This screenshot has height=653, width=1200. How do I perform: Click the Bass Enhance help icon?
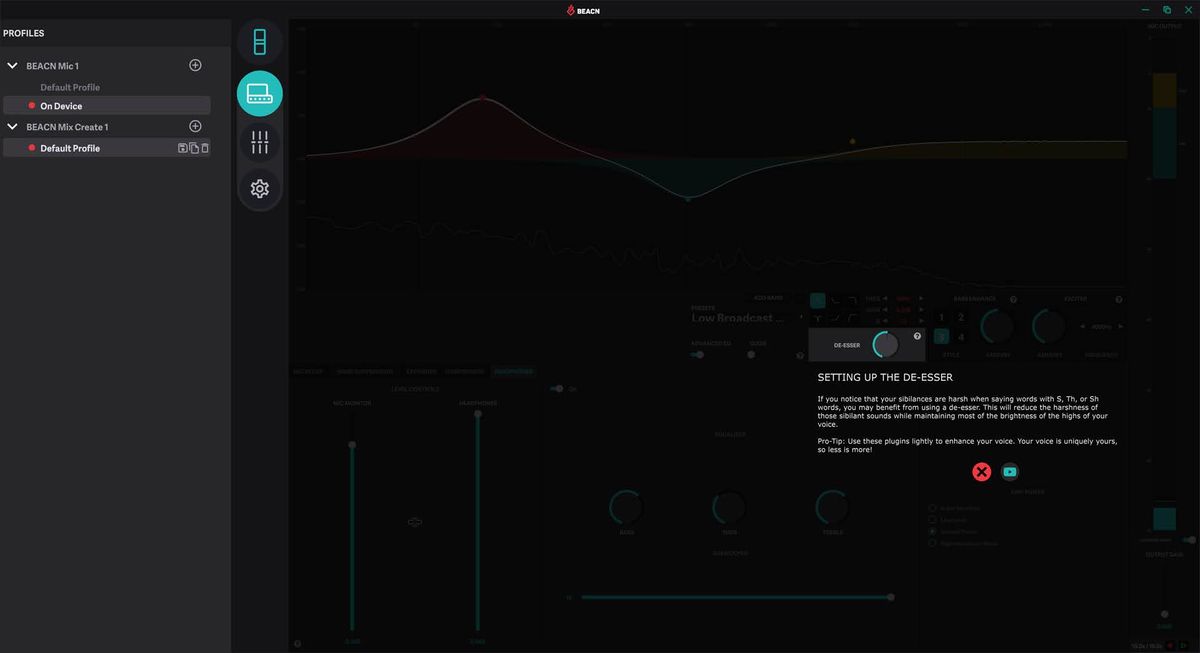coord(1013,298)
